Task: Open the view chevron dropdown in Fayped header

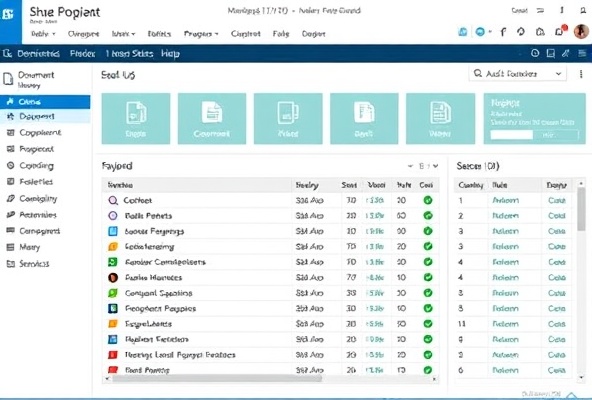Action: point(436,166)
